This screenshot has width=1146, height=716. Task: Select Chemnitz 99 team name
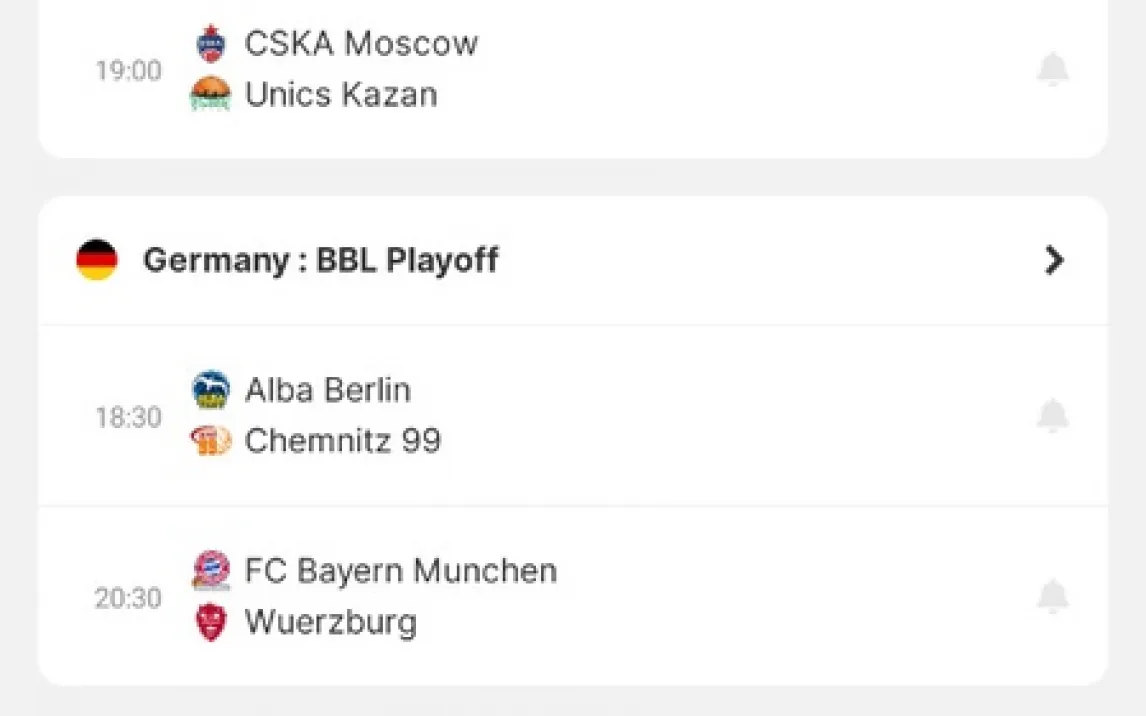click(342, 441)
